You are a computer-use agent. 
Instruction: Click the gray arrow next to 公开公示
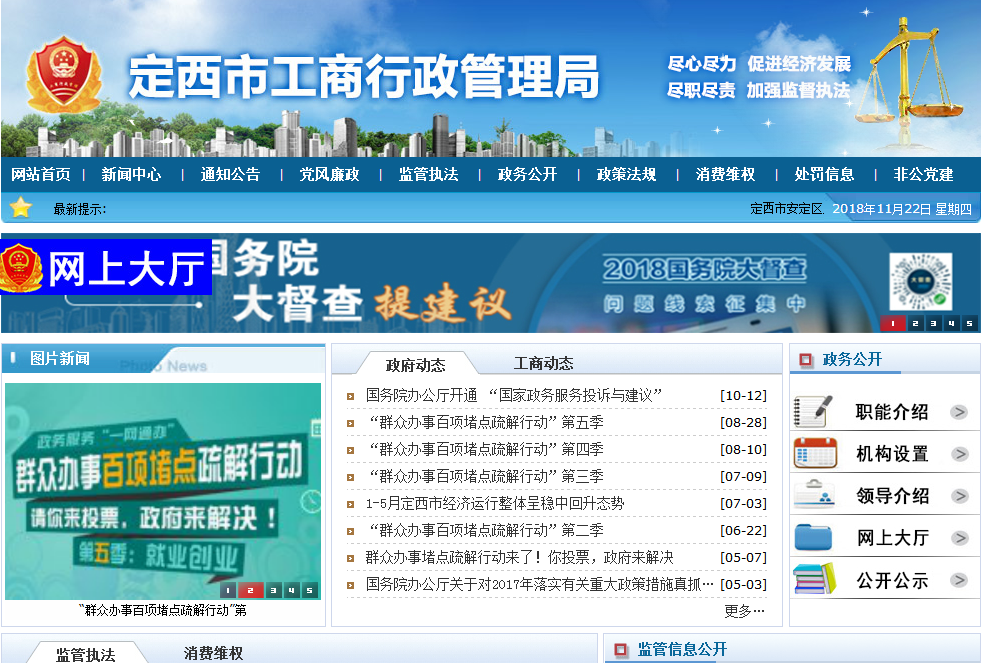click(x=959, y=580)
